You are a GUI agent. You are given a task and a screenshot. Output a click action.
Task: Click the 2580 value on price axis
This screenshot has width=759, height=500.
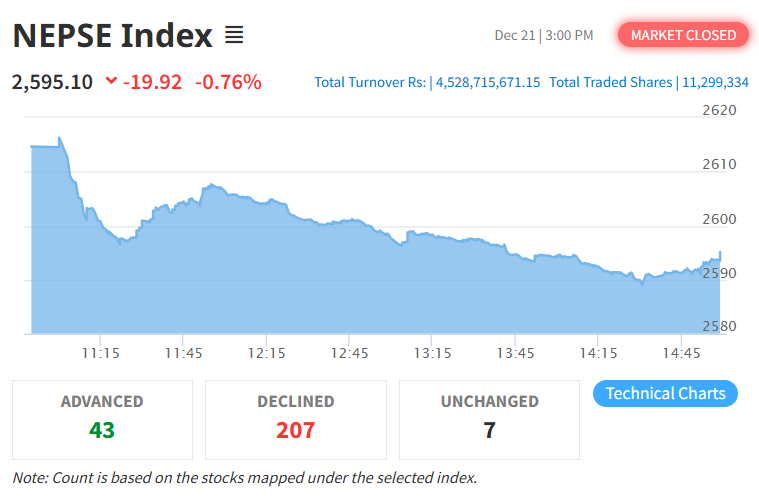717,326
